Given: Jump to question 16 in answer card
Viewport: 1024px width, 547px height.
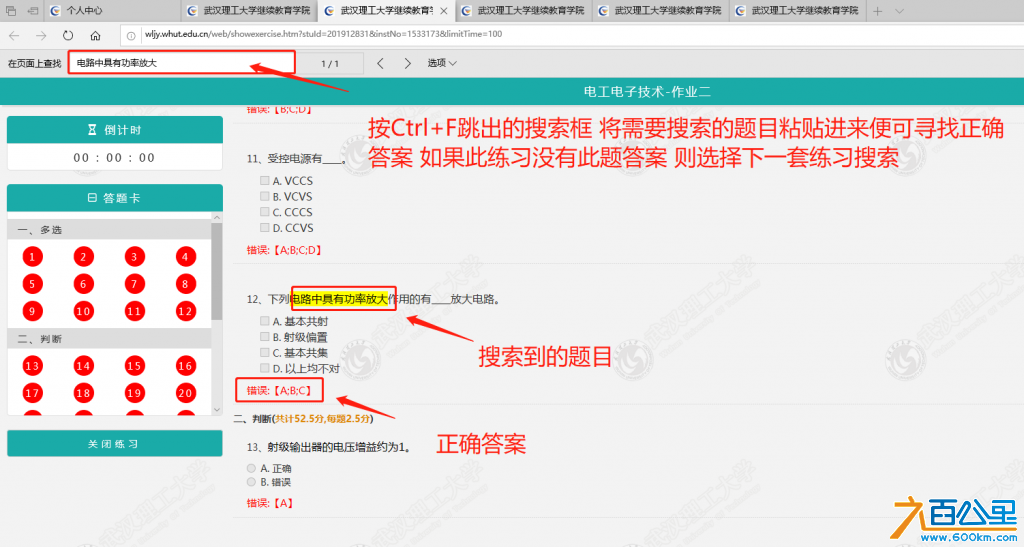Looking at the screenshot, I should click(185, 366).
